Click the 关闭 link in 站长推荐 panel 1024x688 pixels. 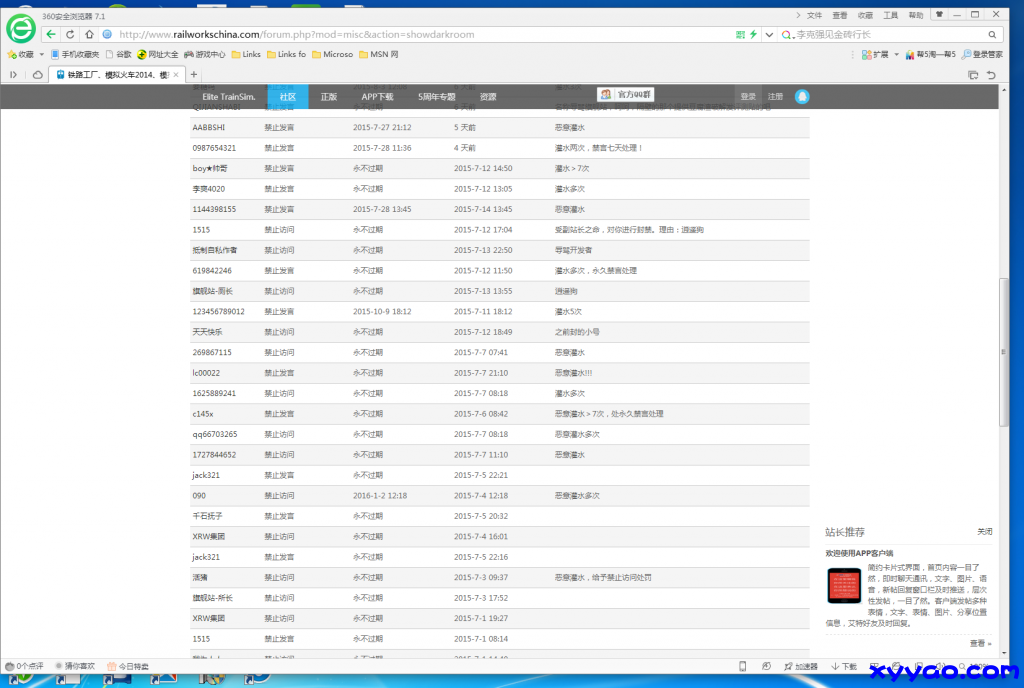tap(984, 532)
